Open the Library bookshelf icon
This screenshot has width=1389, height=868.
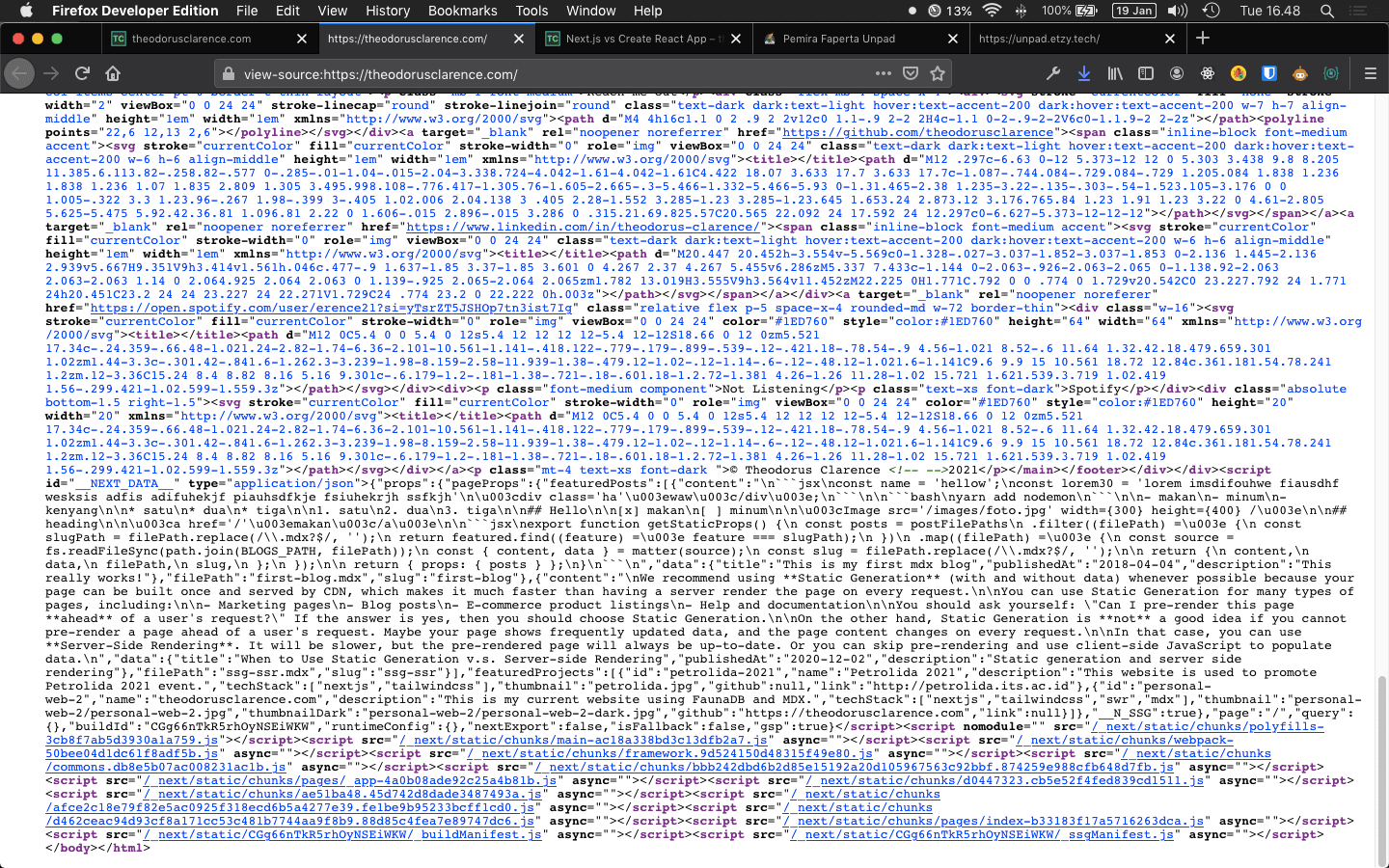click(1115, 73)
